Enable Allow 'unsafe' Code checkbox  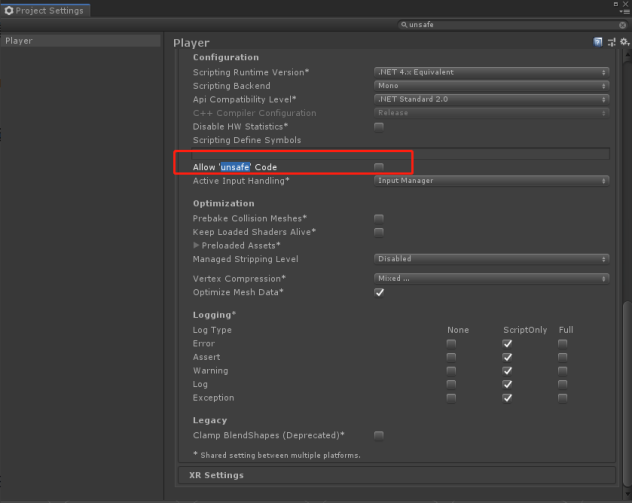pos(378,167)
